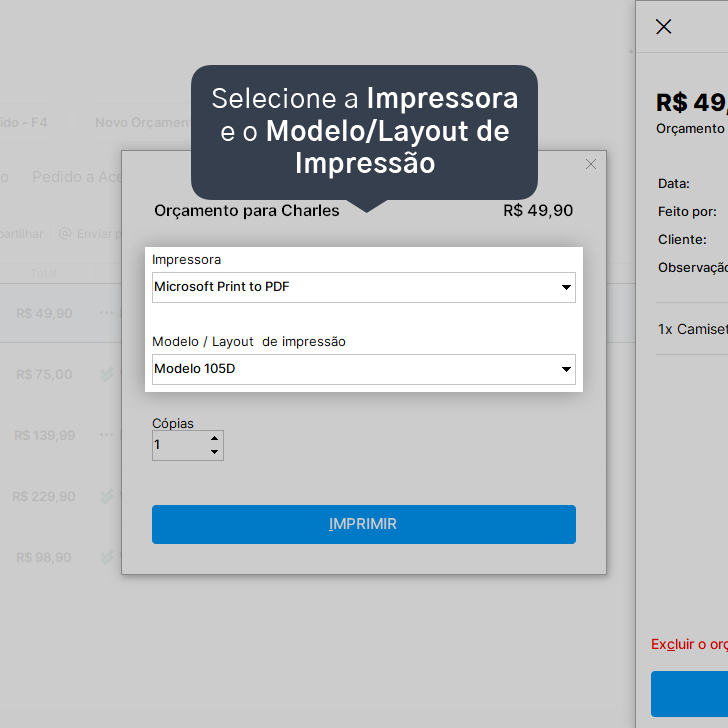Select the R$ 98,90 row in background list
Image resolution: width=728 pixels, height=728 pixels.
[x=61, y=558]
